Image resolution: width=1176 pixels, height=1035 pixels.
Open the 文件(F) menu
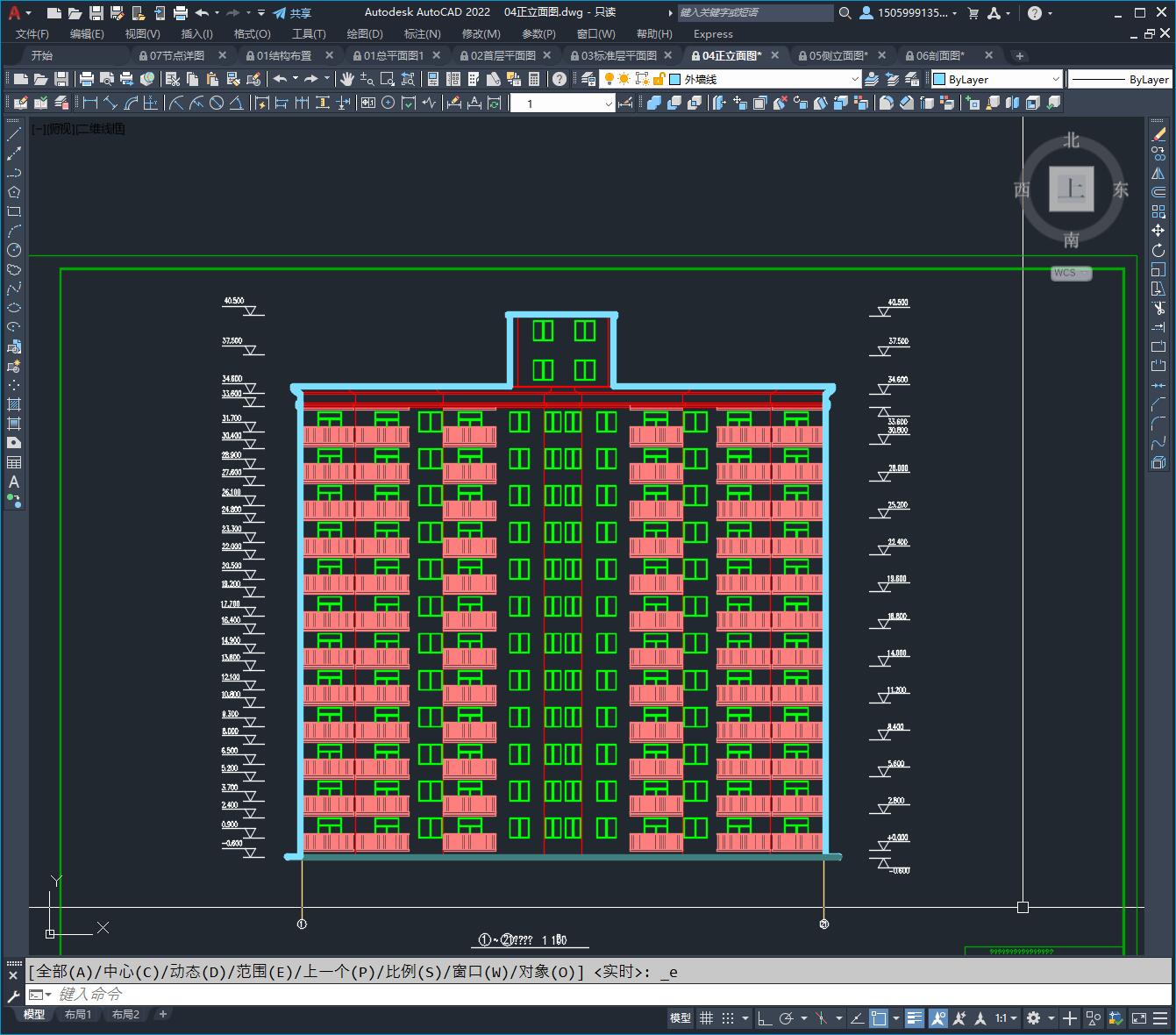click(33, 33)
